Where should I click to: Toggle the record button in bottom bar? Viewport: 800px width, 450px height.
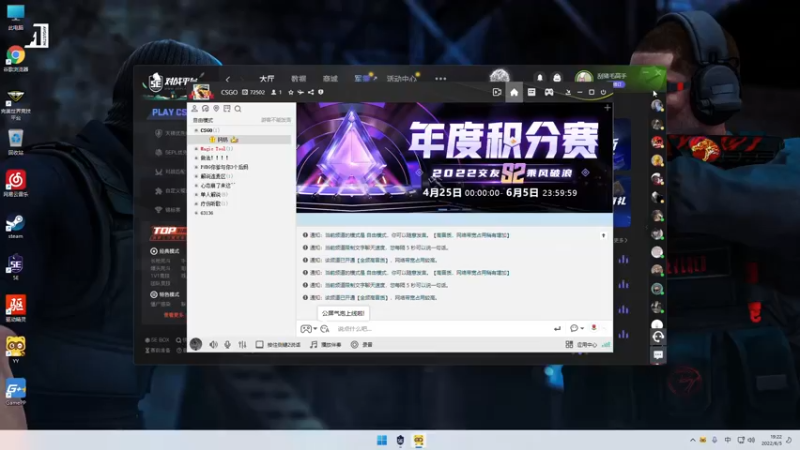click(x=361, y=344)
